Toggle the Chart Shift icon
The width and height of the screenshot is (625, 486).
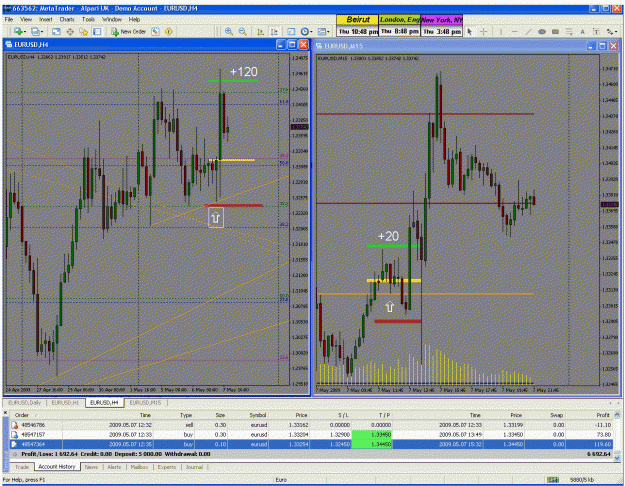(274, 31)
